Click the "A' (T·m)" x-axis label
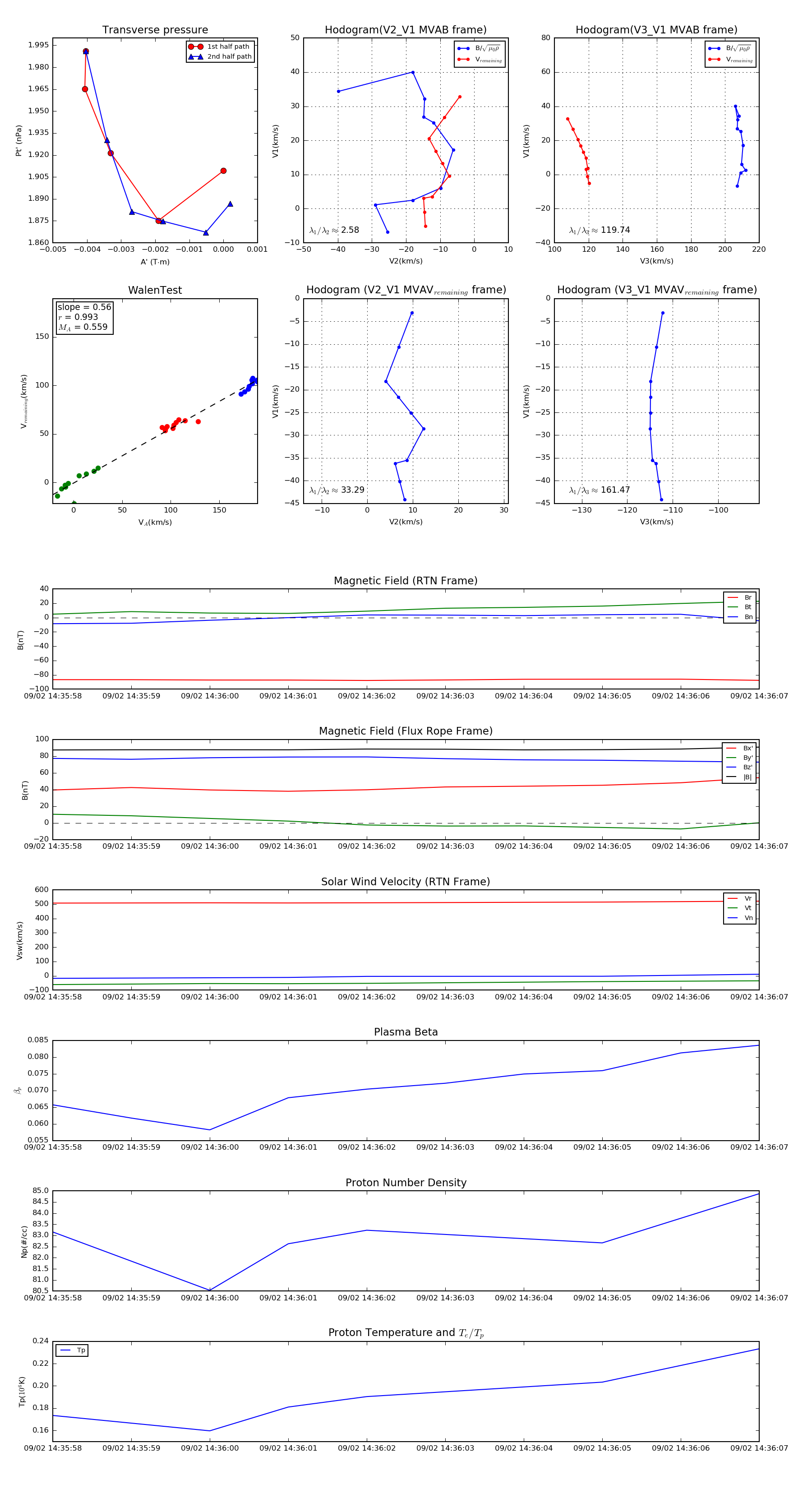 155,262
